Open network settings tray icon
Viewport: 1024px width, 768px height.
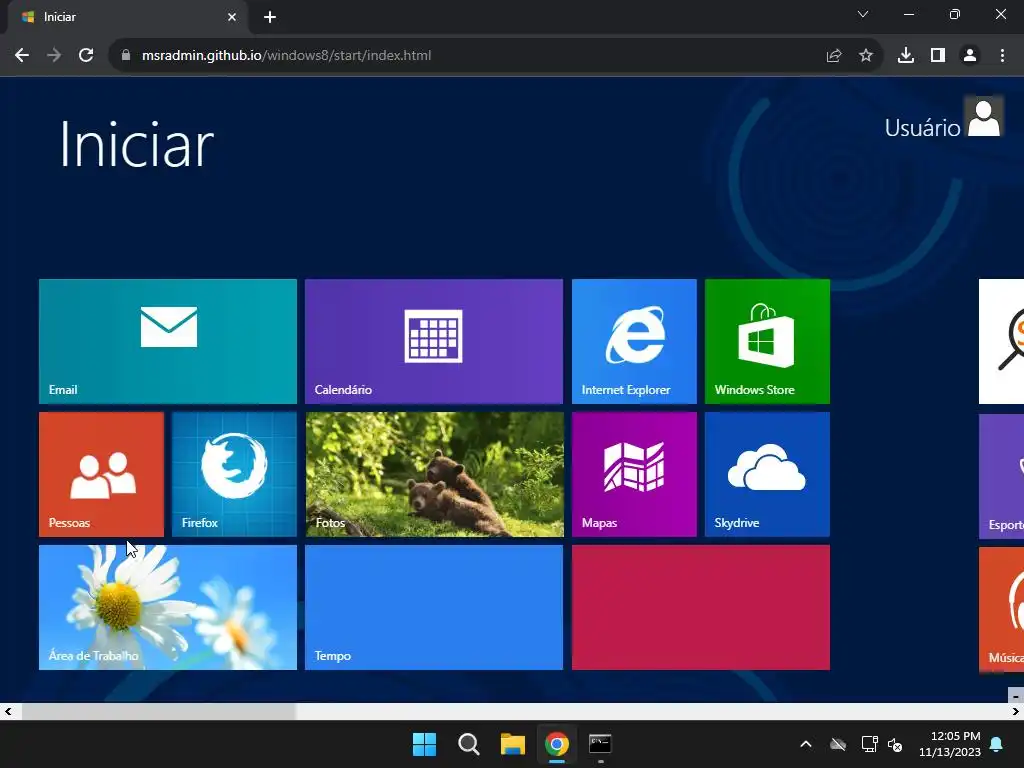tap(869, 744)
